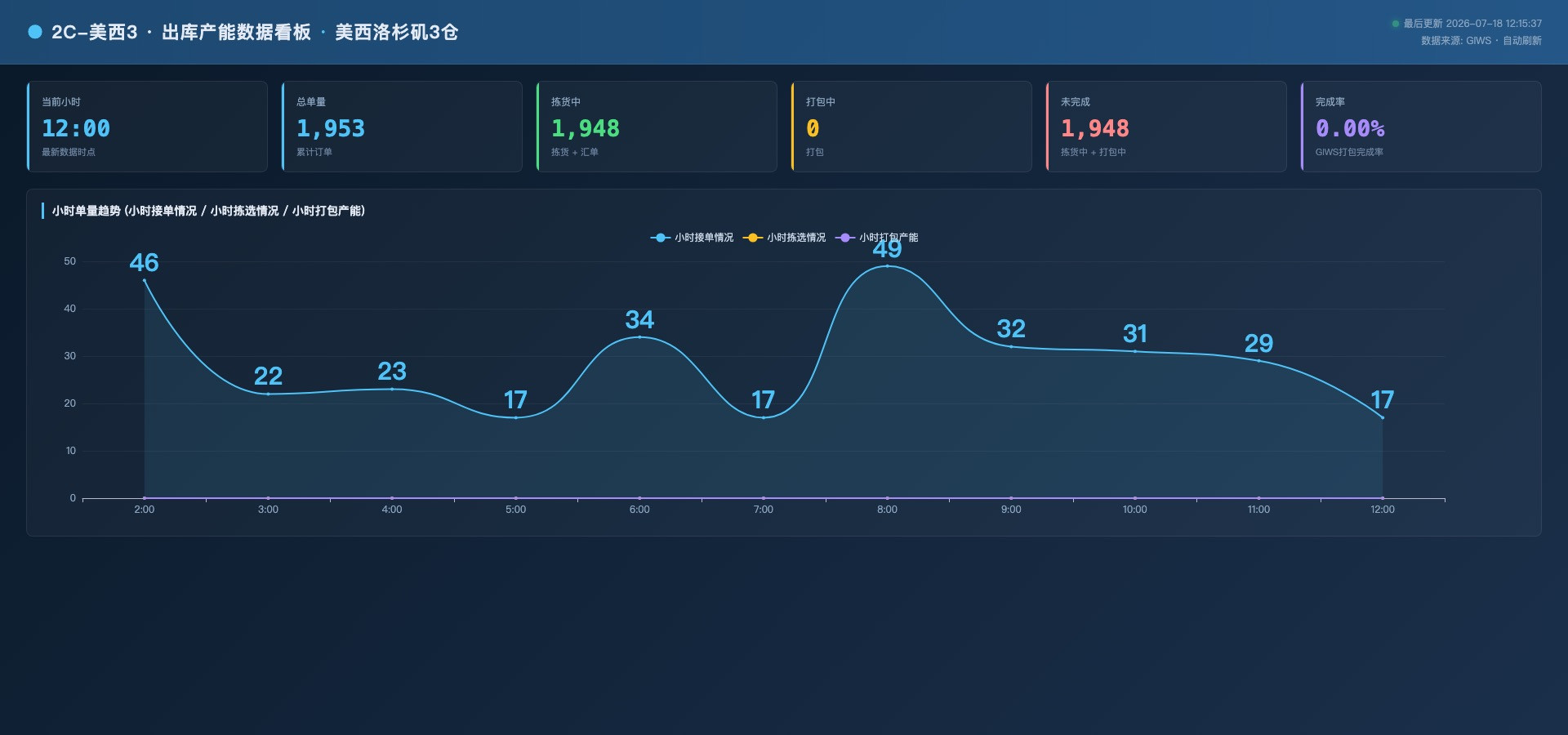Click the 累计订单 caption

point(314,152)
